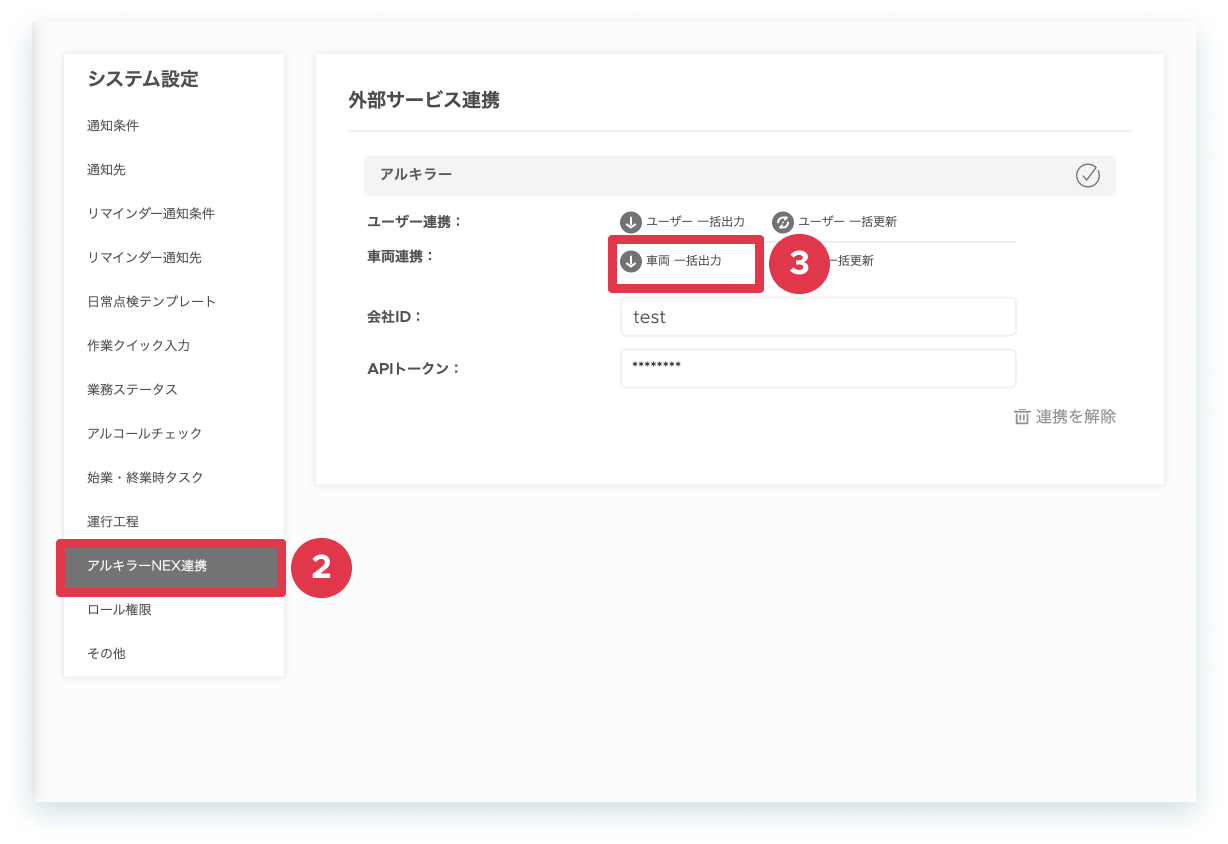Click ユーザー 一括更新 link text
Screen dimensions: 1228x844
pyautogui.click(x=847, y=222)
